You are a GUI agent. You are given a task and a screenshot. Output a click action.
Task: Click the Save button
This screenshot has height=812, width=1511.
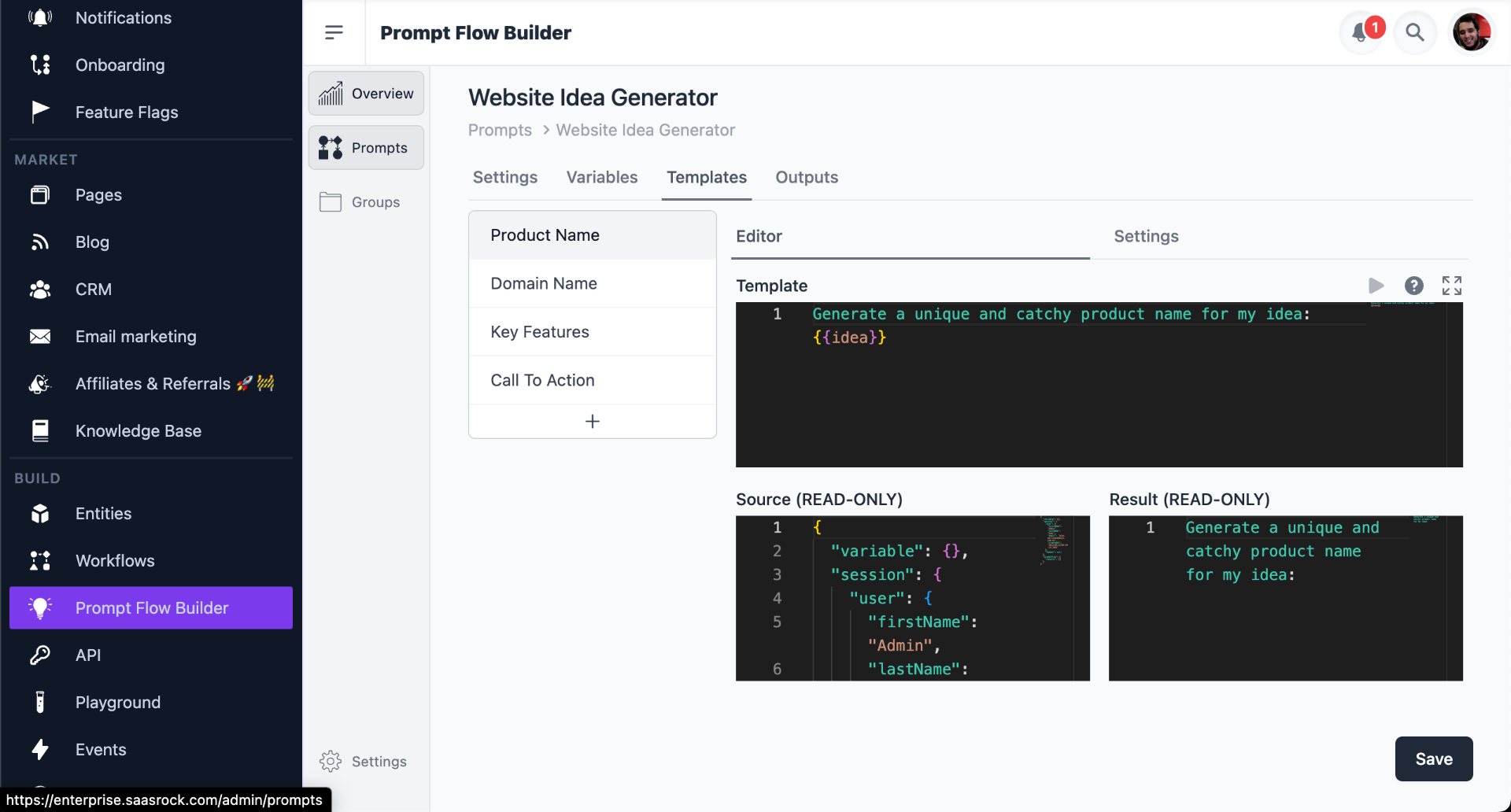(1433, 758)
